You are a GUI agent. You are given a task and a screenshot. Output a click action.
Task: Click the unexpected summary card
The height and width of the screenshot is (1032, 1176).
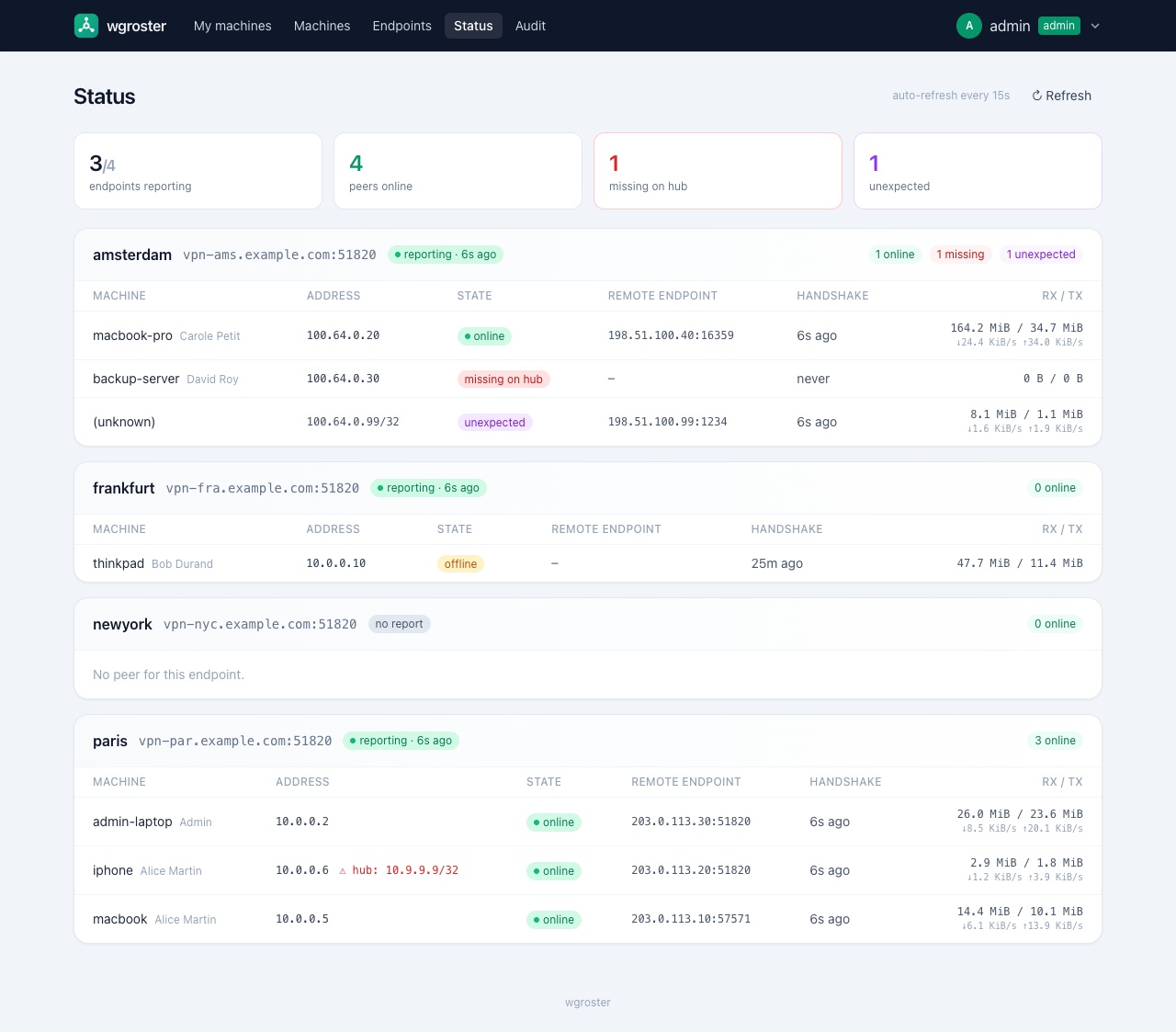(978, 171)
